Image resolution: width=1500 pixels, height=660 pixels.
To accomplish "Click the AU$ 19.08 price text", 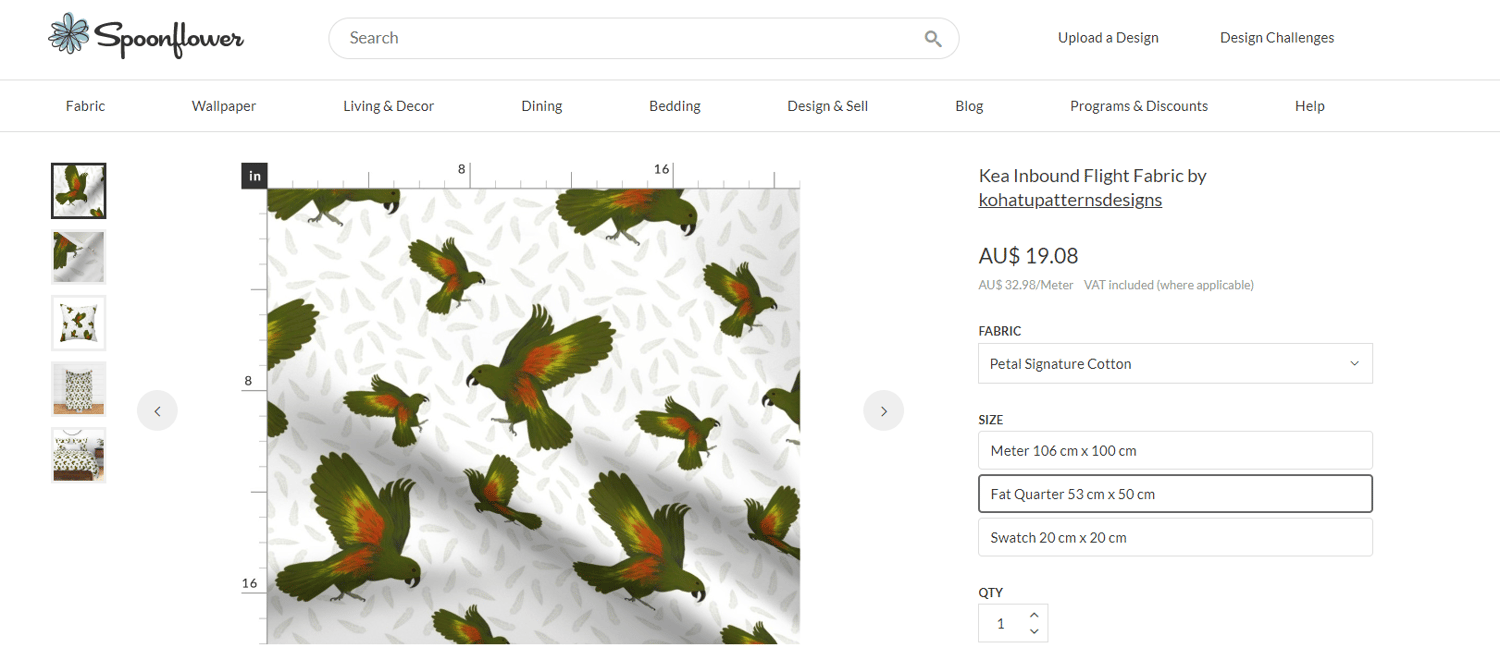I will click(1028, 256).
